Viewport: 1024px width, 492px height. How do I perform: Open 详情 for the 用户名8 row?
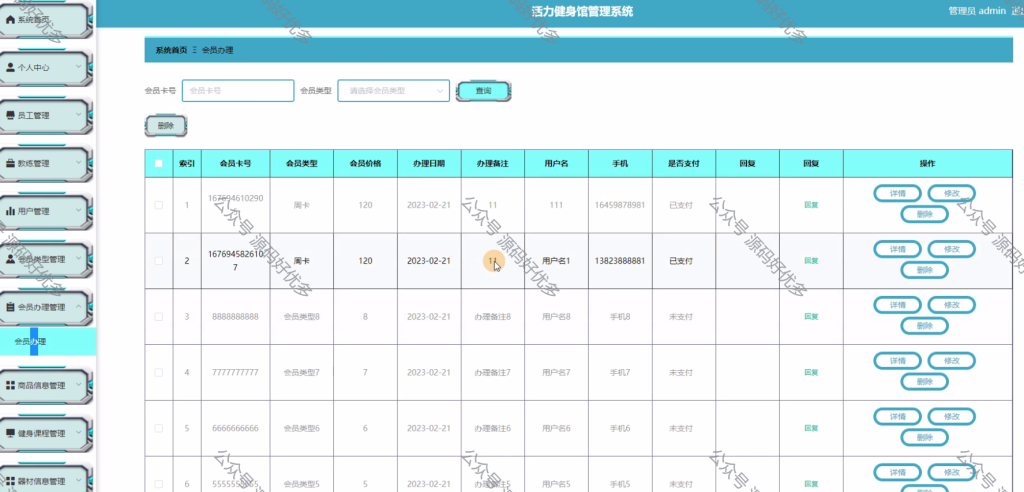point(898,304)
